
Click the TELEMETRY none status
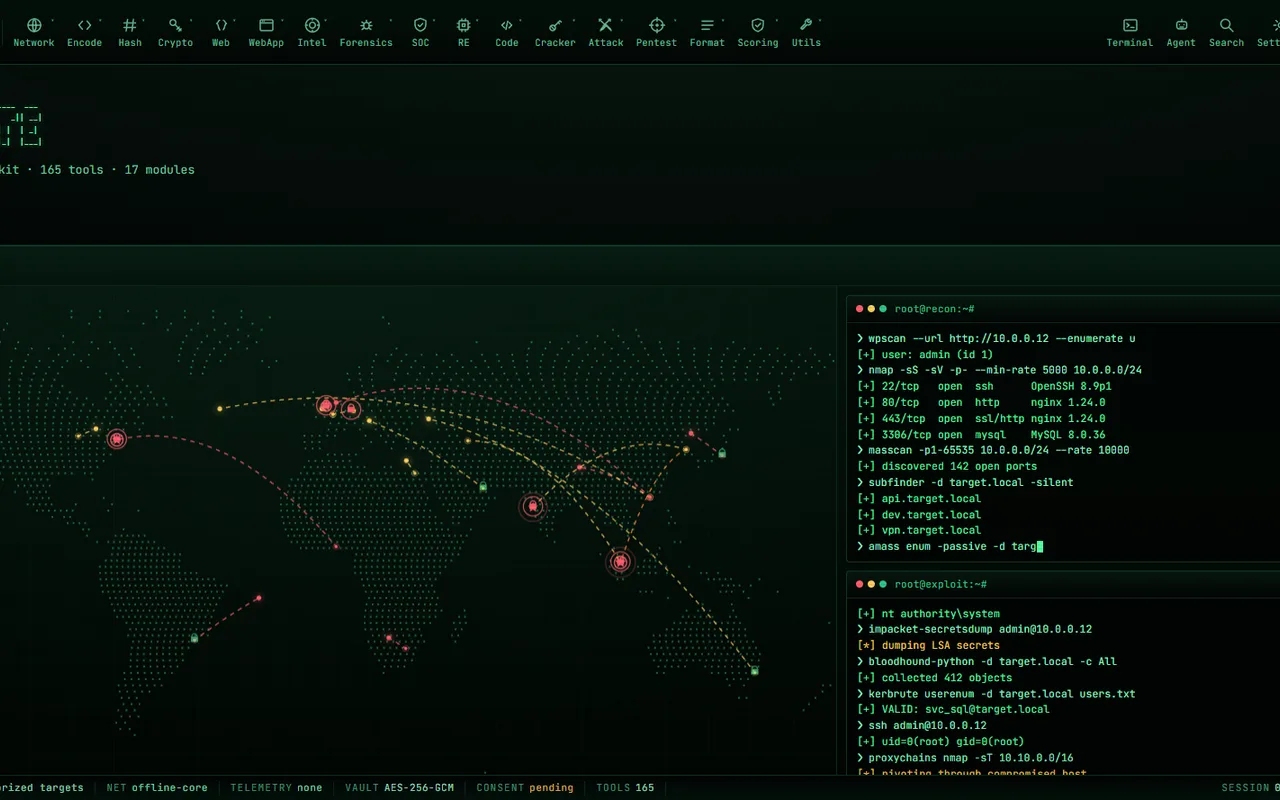[276, 788]
